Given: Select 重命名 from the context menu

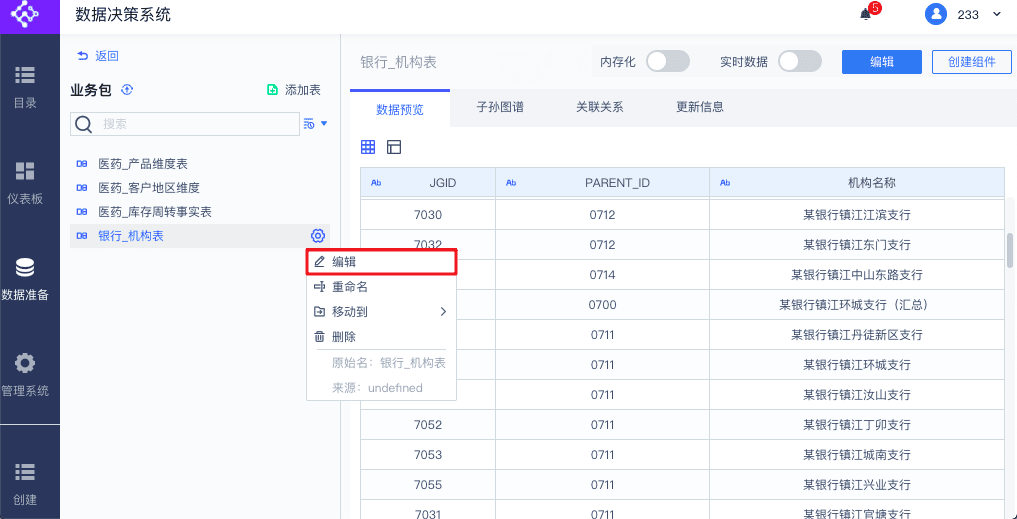Looking at the screenshot, I should (x=350, y=287).
